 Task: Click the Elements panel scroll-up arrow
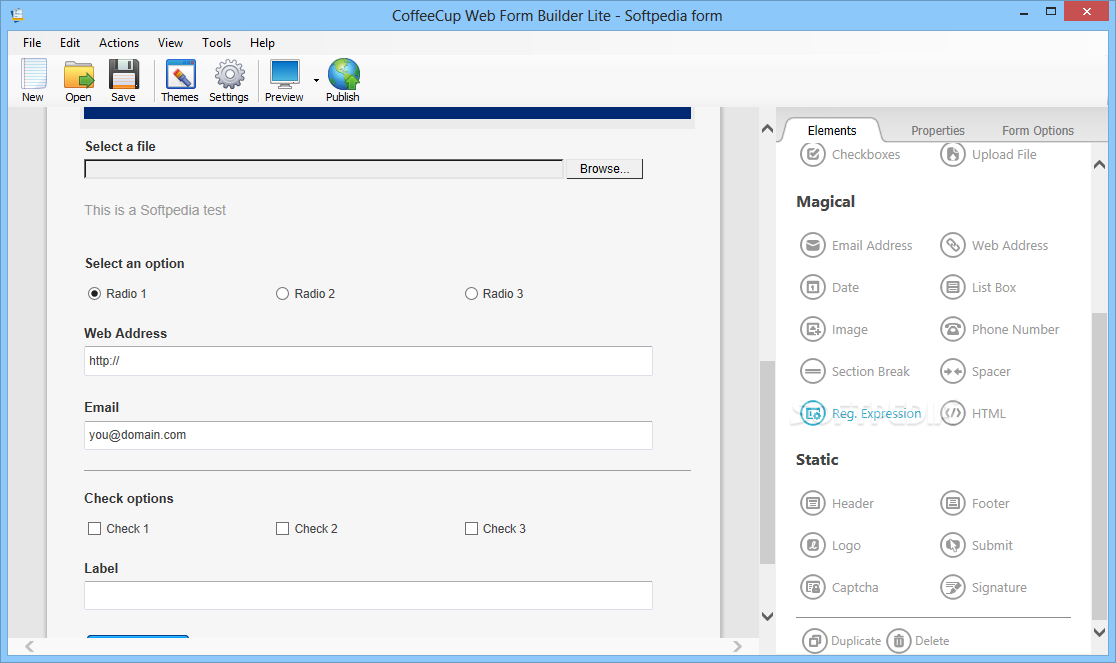click(1100, 165)
